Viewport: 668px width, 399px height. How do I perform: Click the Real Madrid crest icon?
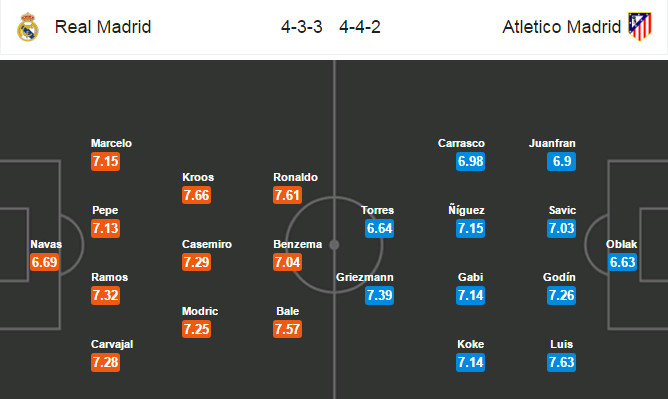click(x=28, y=27)
